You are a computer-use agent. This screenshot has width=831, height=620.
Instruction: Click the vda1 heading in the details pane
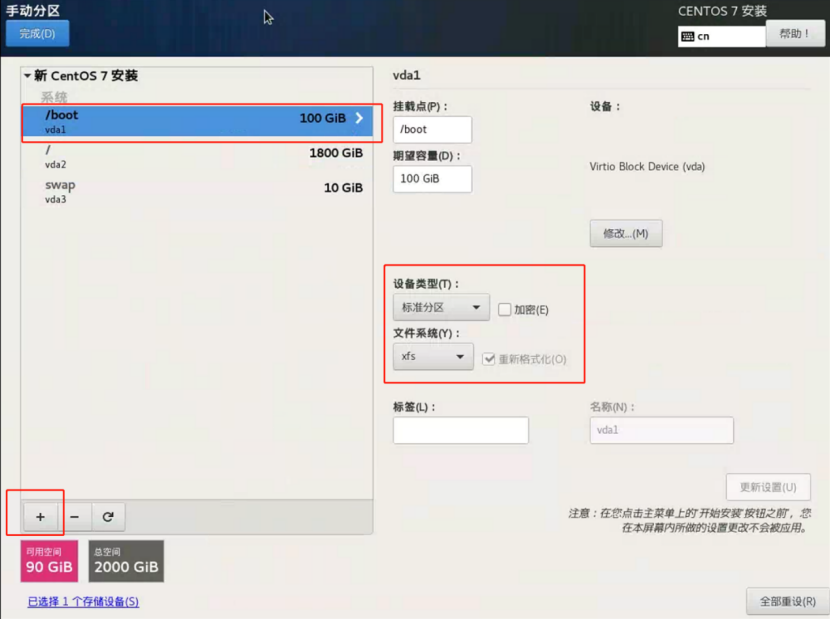[406, 75]
